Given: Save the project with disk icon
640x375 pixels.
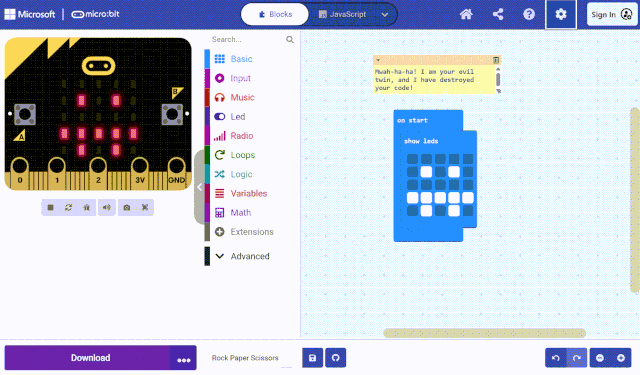Looking at the screenshot, I should click(x=313, y=358).
